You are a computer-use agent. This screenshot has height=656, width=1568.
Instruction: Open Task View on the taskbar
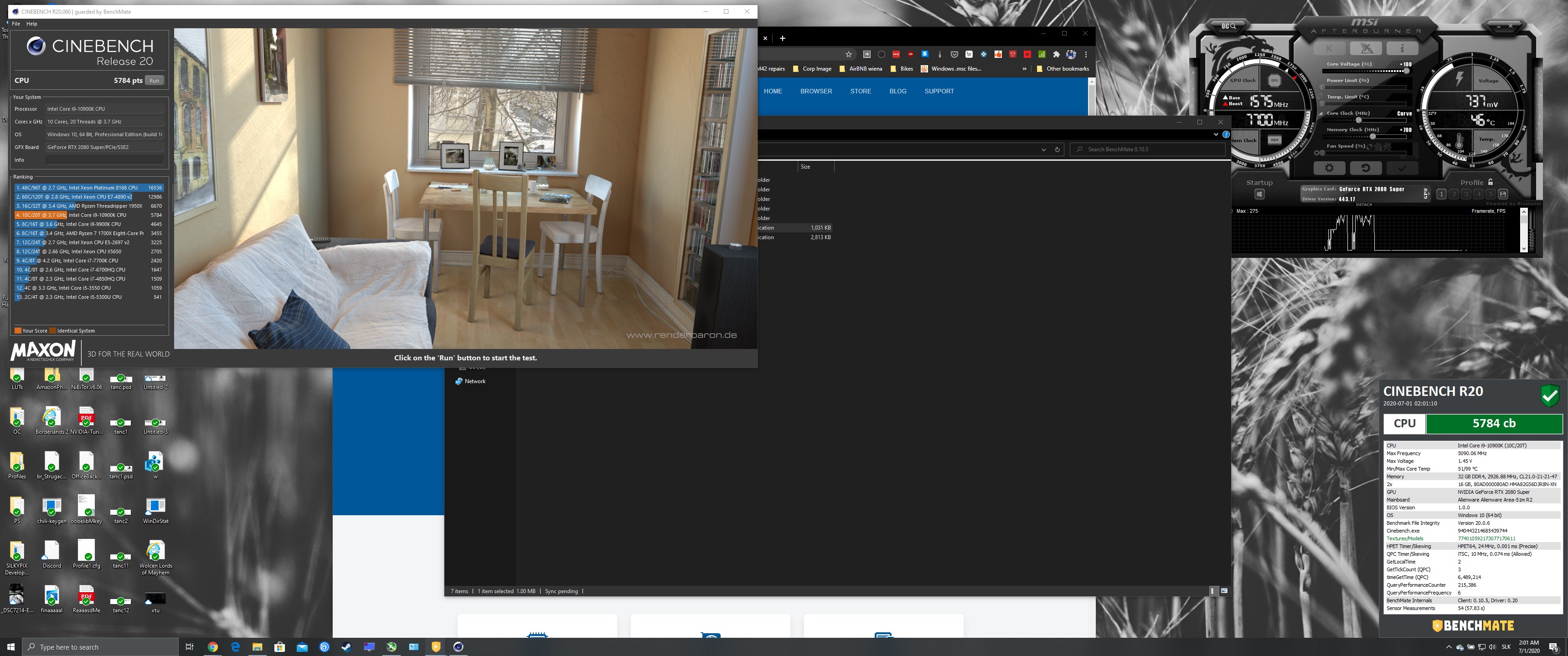pos(189,647)
